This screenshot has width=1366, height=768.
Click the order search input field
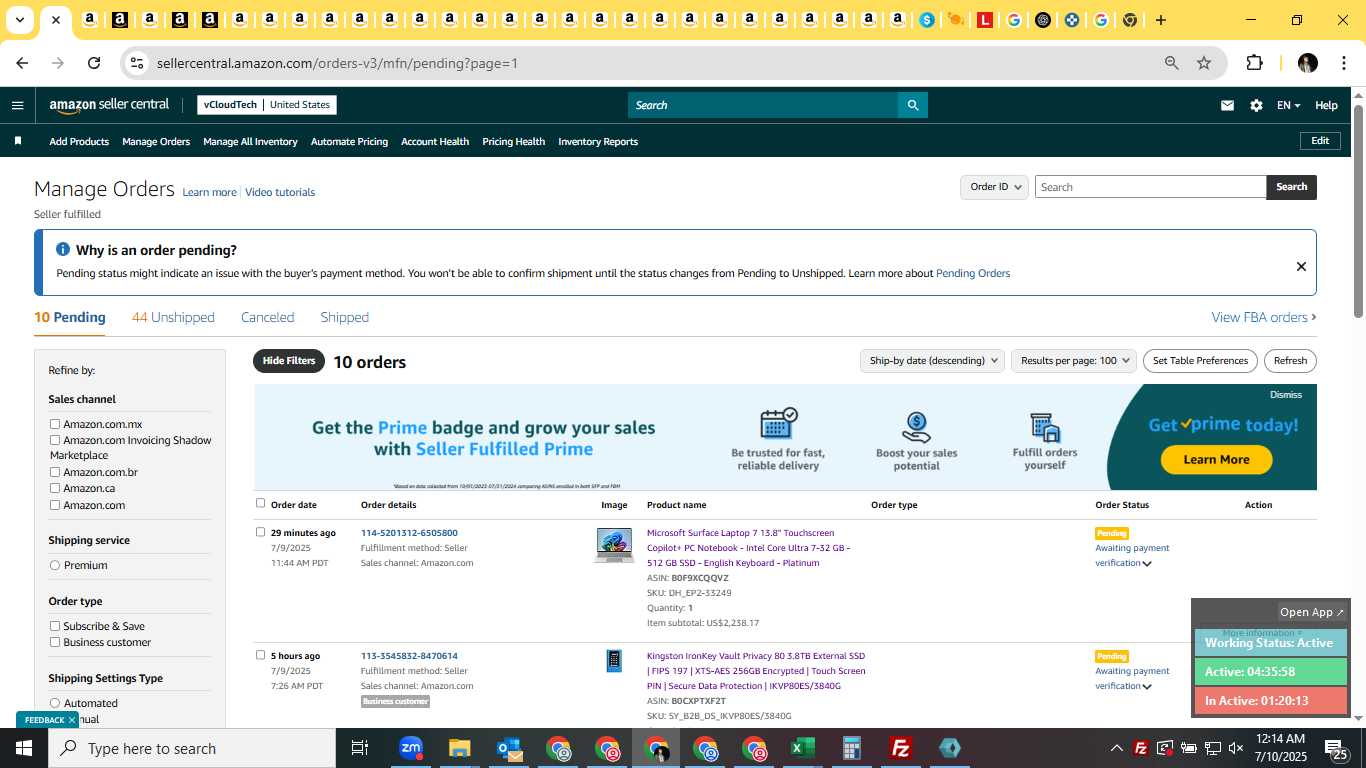tap(1150, 187)
